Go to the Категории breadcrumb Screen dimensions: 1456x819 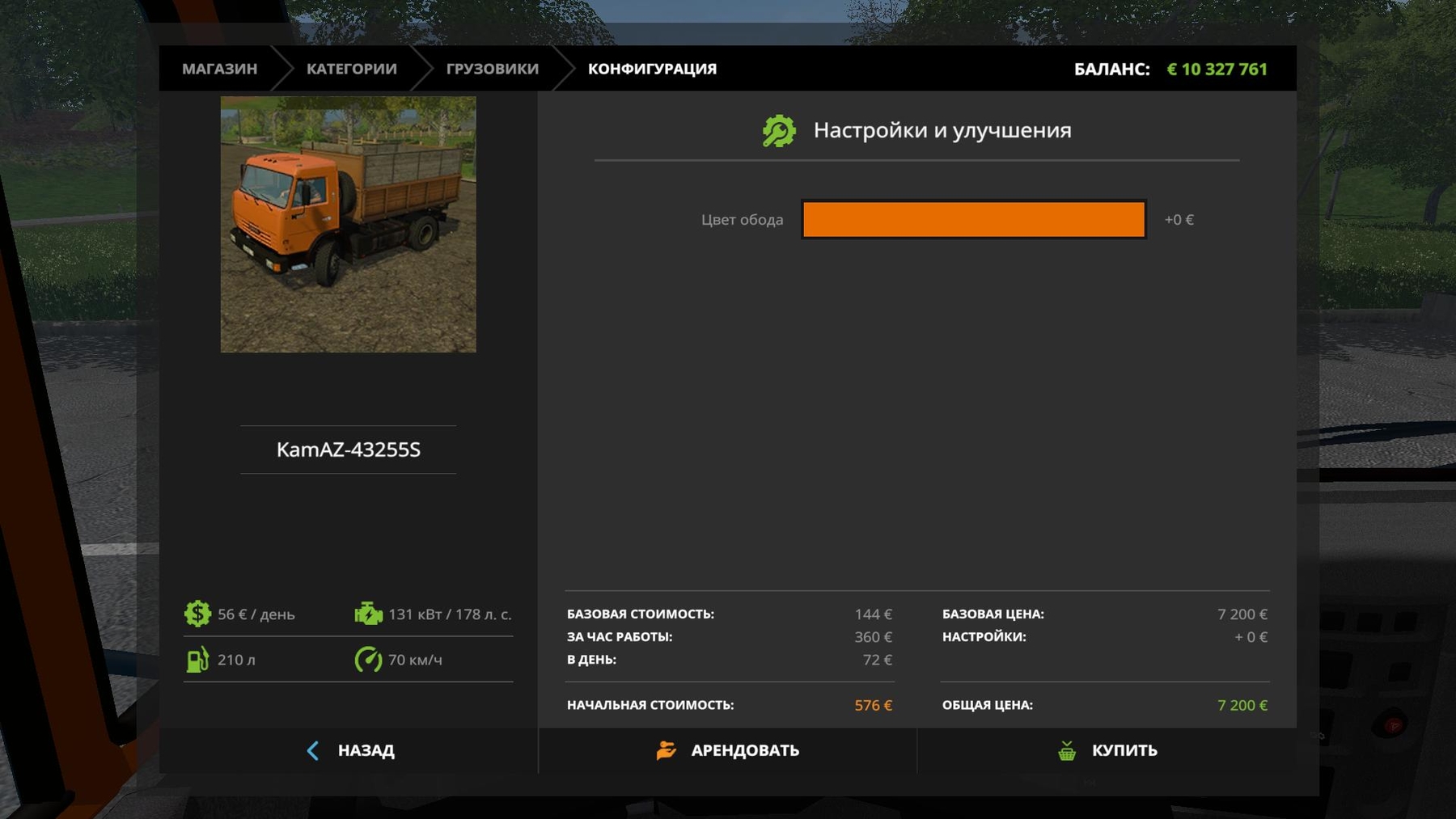click(x=351, y=69)
